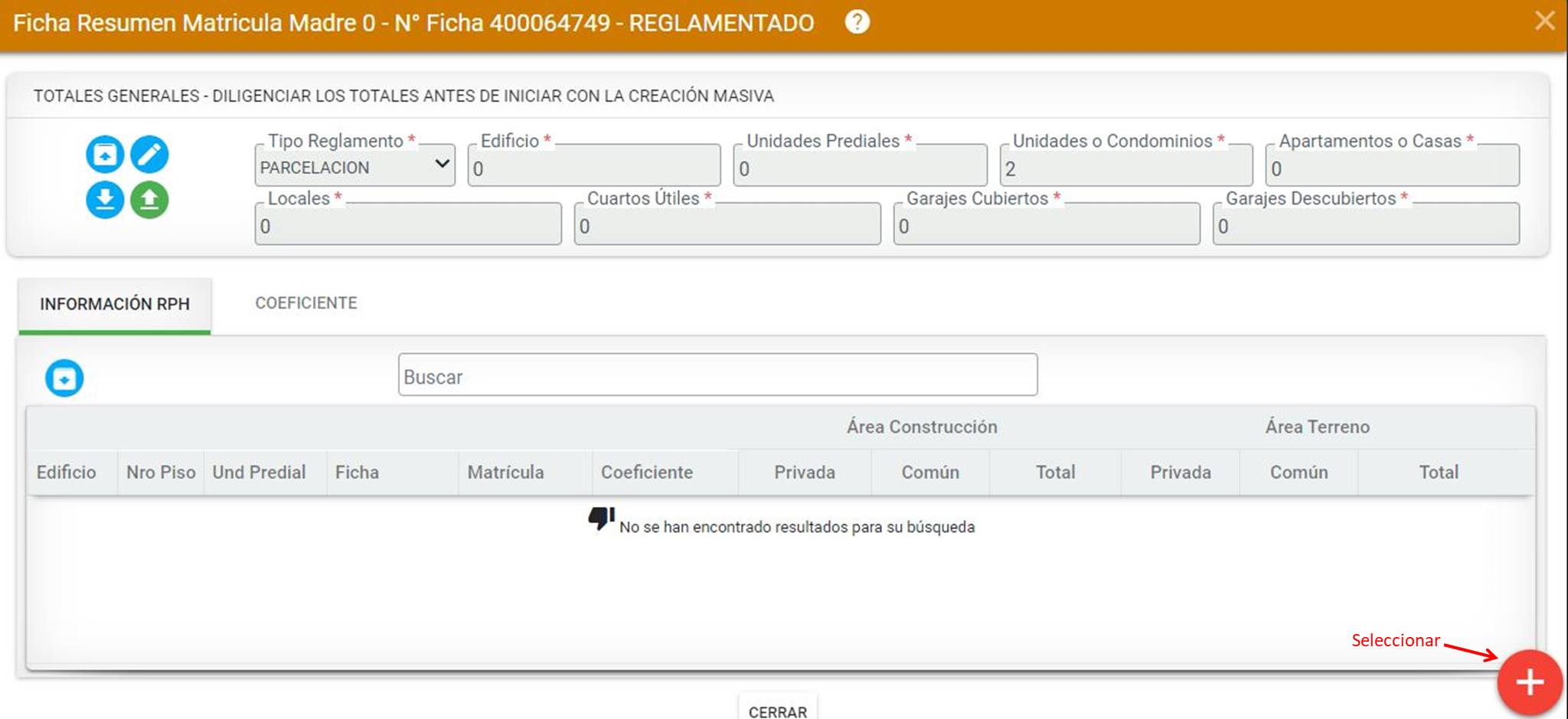Click the Área Construcción group header
The image size is (1568, 719).
pos(922,427)
